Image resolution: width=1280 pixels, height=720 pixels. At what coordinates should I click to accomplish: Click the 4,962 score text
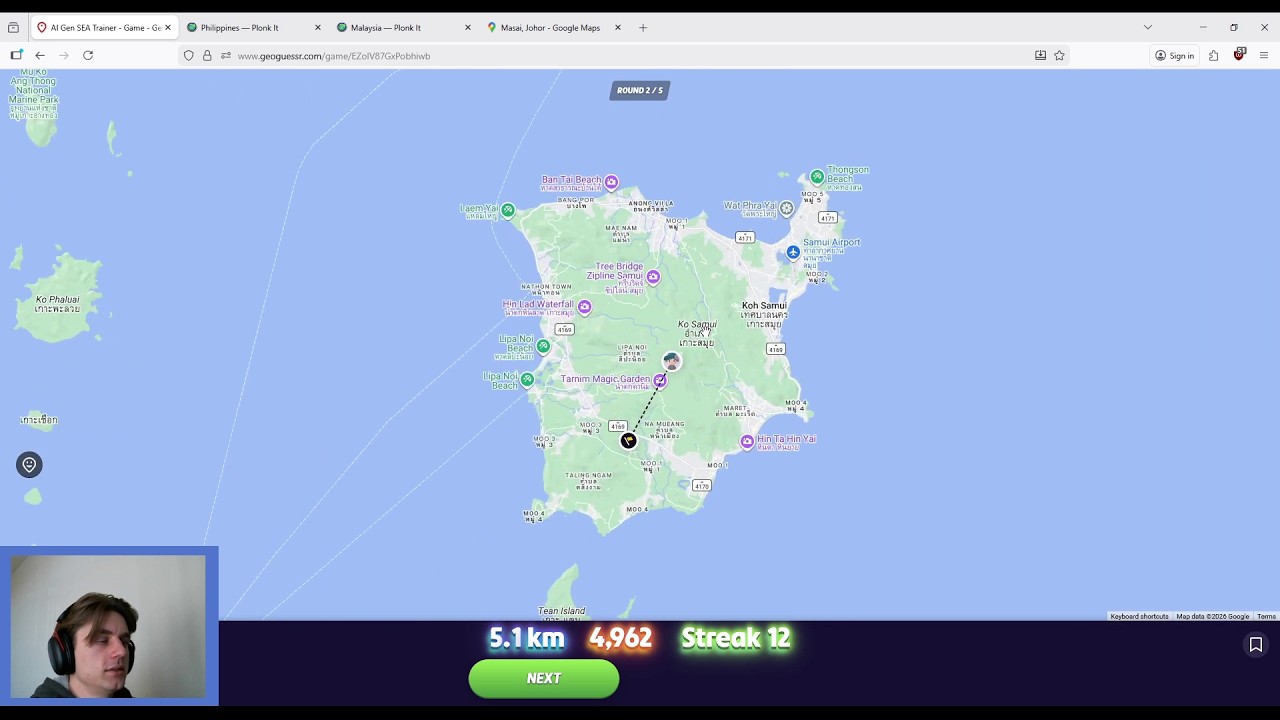(x=621, y=638)
